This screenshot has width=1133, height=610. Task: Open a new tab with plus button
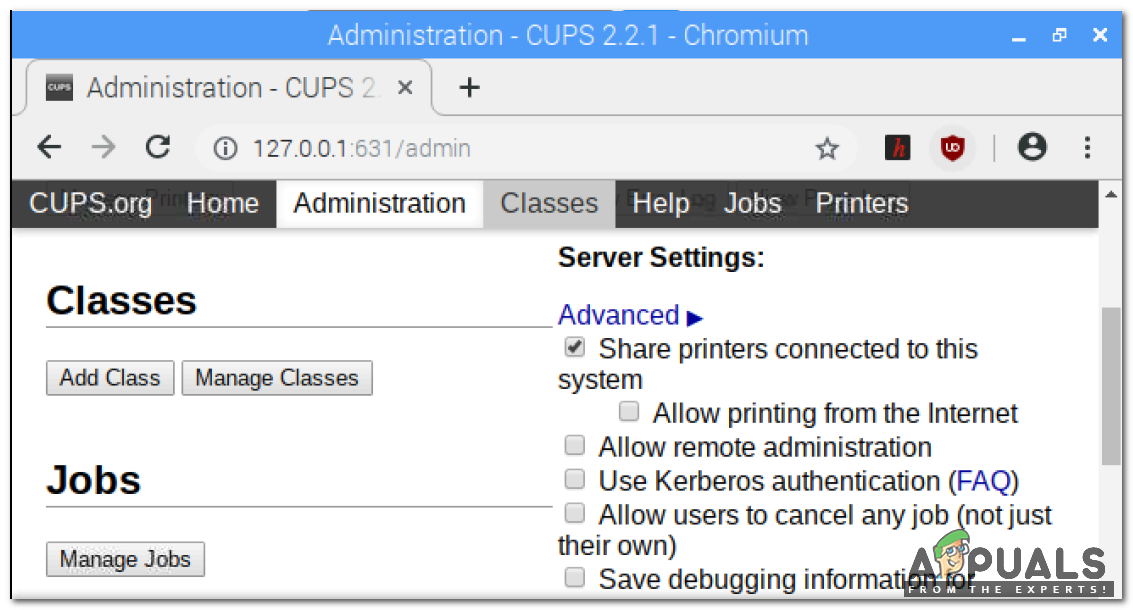pos(469,88)
